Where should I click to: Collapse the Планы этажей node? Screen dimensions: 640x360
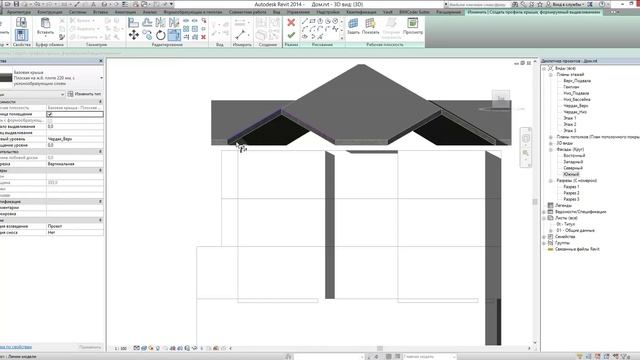pyautogui.click(x=551, y=75)
